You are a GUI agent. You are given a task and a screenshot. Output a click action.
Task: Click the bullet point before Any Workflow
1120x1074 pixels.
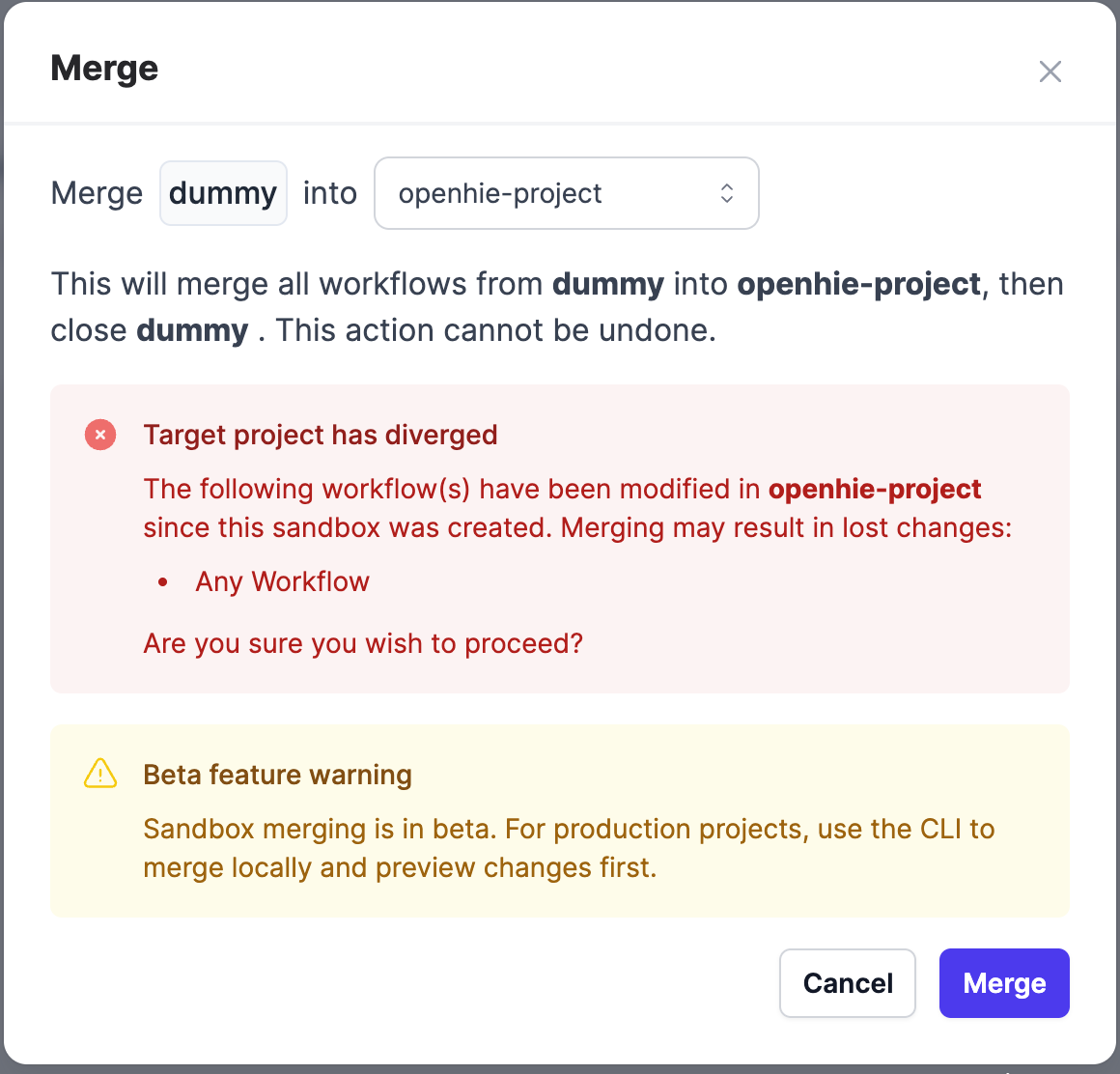coord(163,582)
